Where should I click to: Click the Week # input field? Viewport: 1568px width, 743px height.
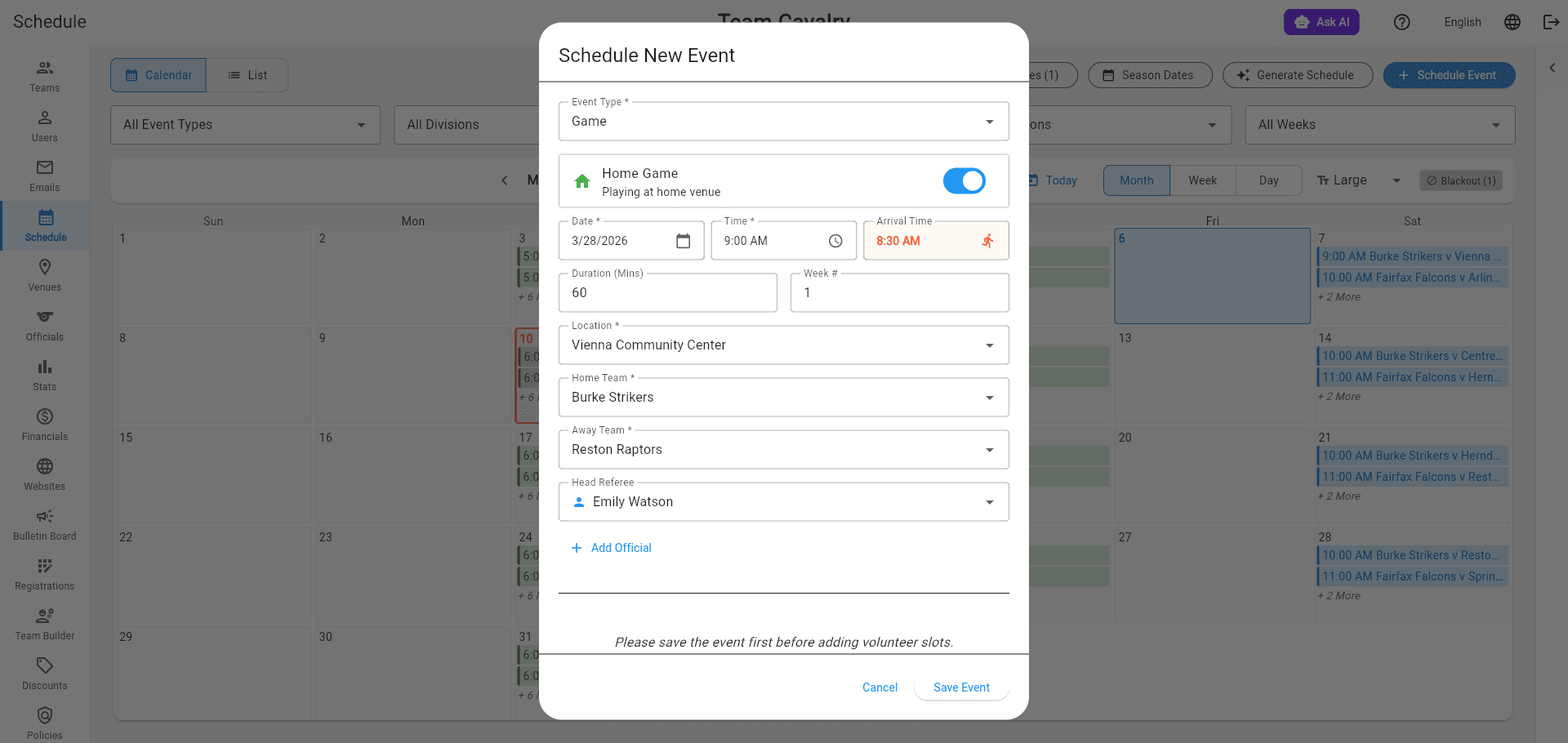pyautogui.click(x=900, y=293)
